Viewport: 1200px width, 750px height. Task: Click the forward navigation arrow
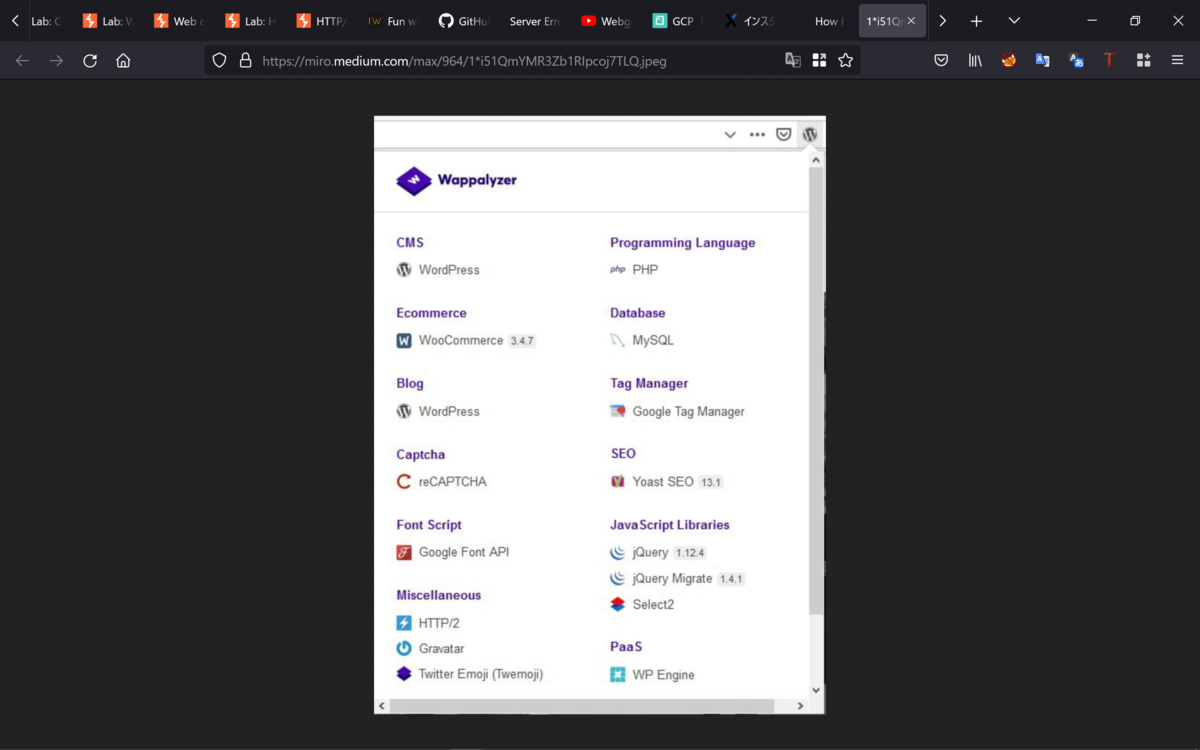[x=56, y=61]
